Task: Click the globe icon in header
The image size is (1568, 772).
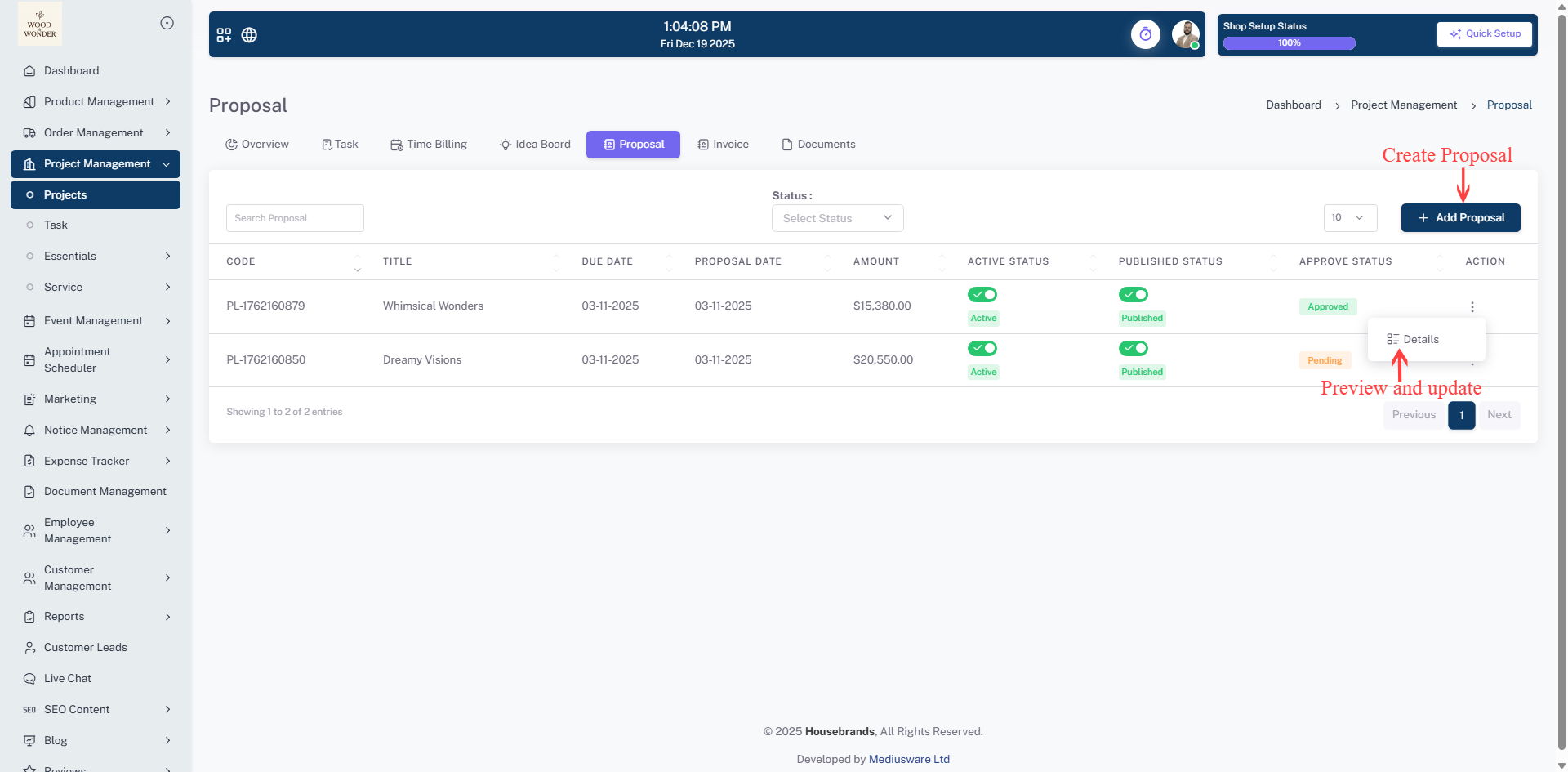Action: tap(249, 35)
